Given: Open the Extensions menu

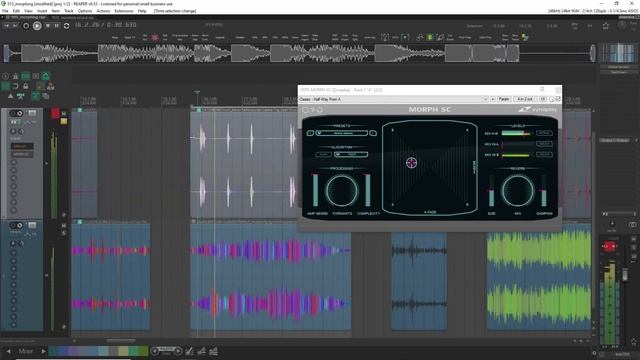Looking at the screenshot, I should [x=124, y=11].
